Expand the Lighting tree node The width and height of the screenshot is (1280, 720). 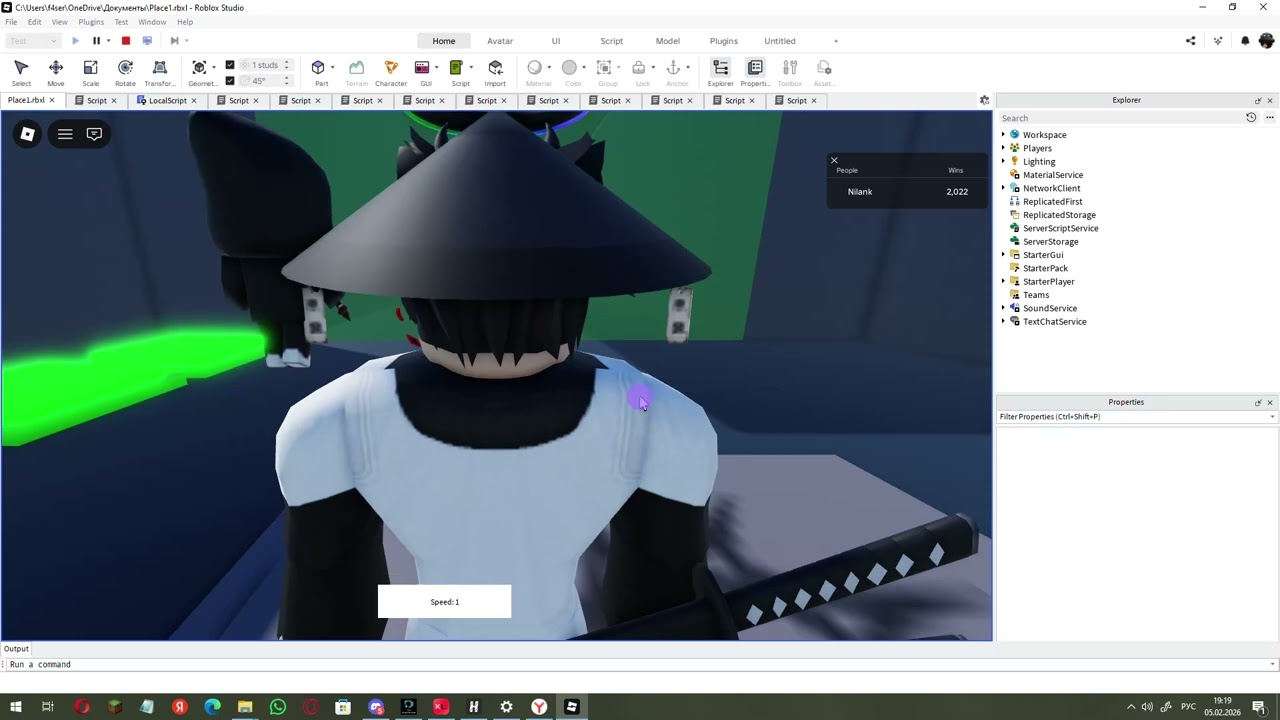(x=1003, y=161)
